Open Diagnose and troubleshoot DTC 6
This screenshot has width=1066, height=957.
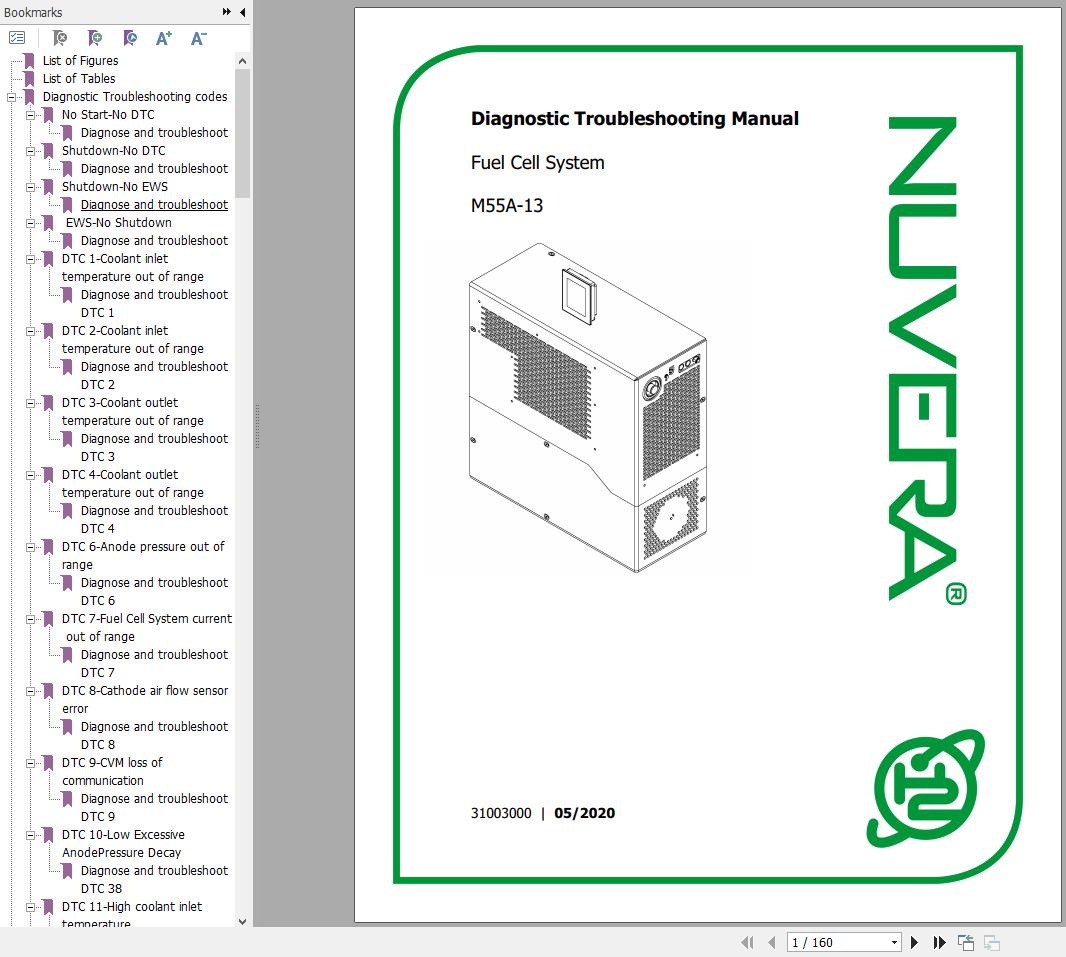click(154, 591)
